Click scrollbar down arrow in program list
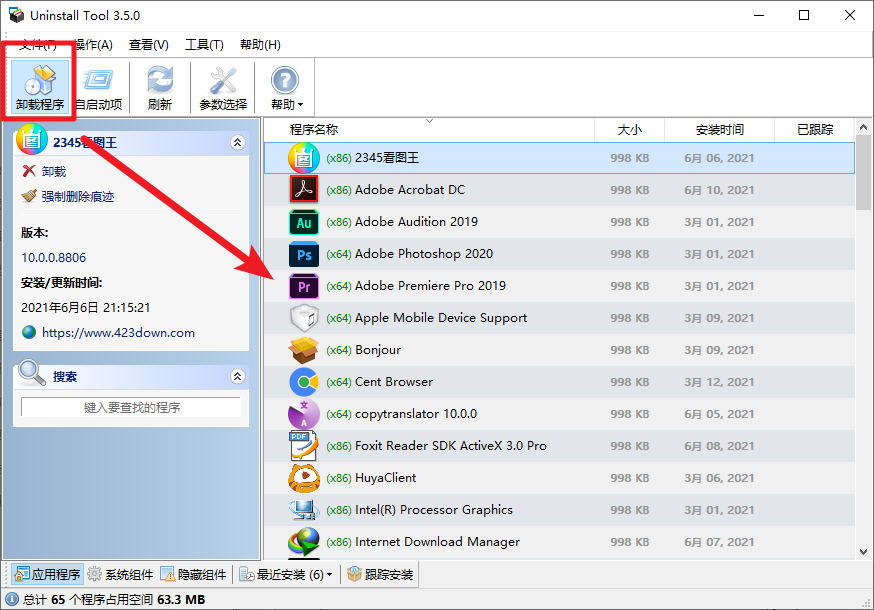874x610 pixels. click(x=863, y=551)
